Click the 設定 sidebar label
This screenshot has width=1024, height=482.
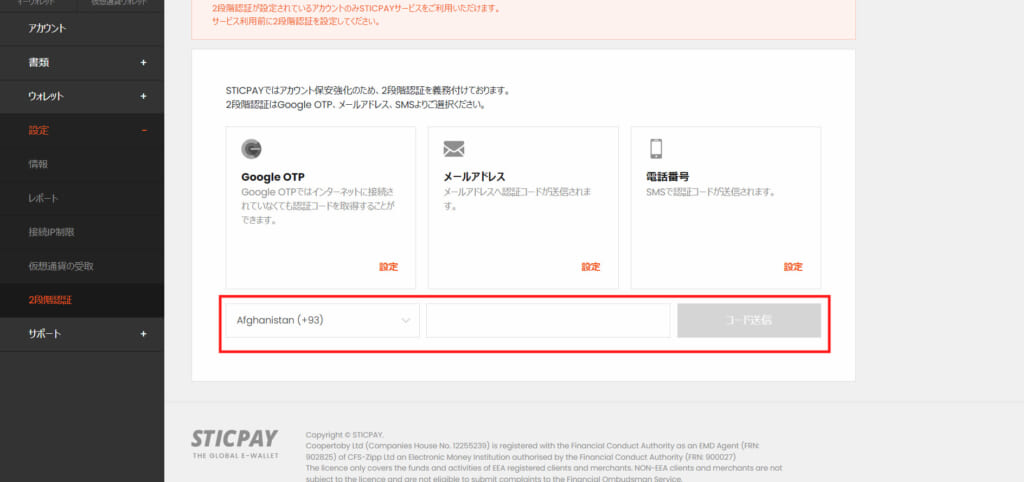39,130
